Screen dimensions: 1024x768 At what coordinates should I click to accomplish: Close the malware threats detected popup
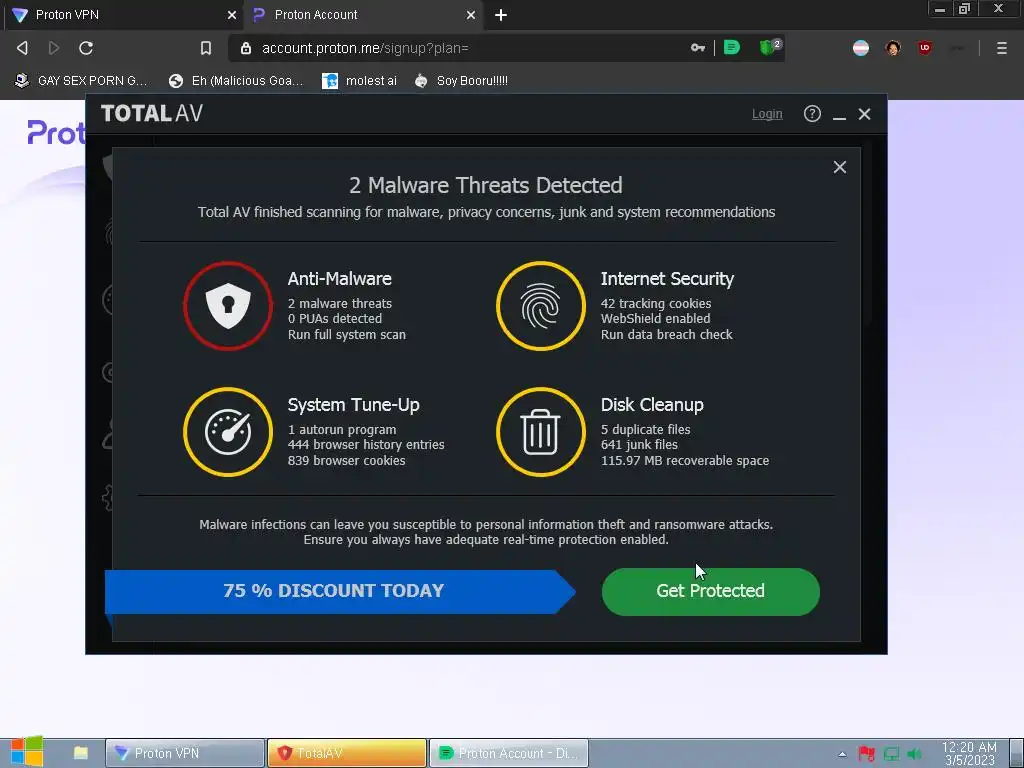click(x=840, y=167)
